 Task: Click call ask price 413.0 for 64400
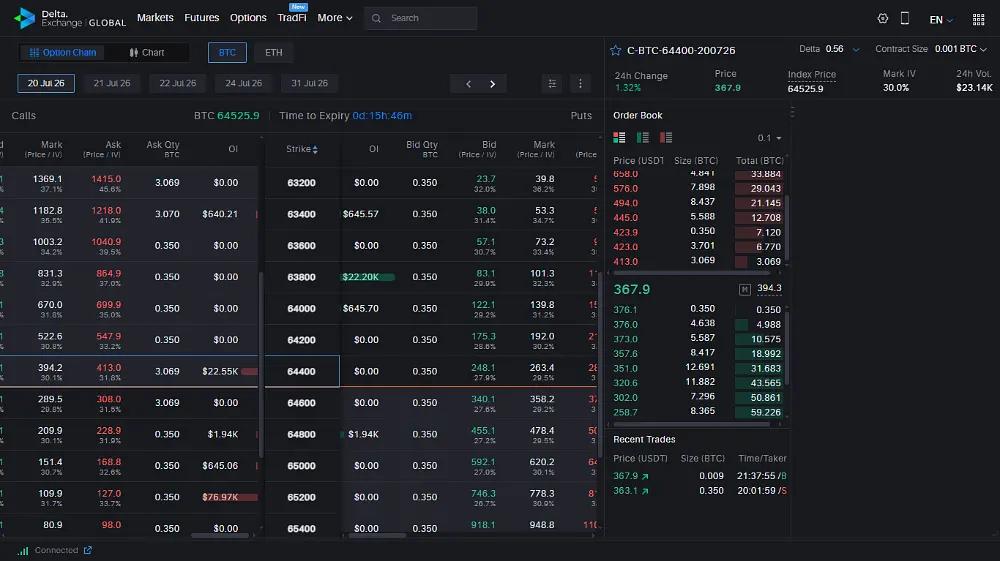point(108,368)
